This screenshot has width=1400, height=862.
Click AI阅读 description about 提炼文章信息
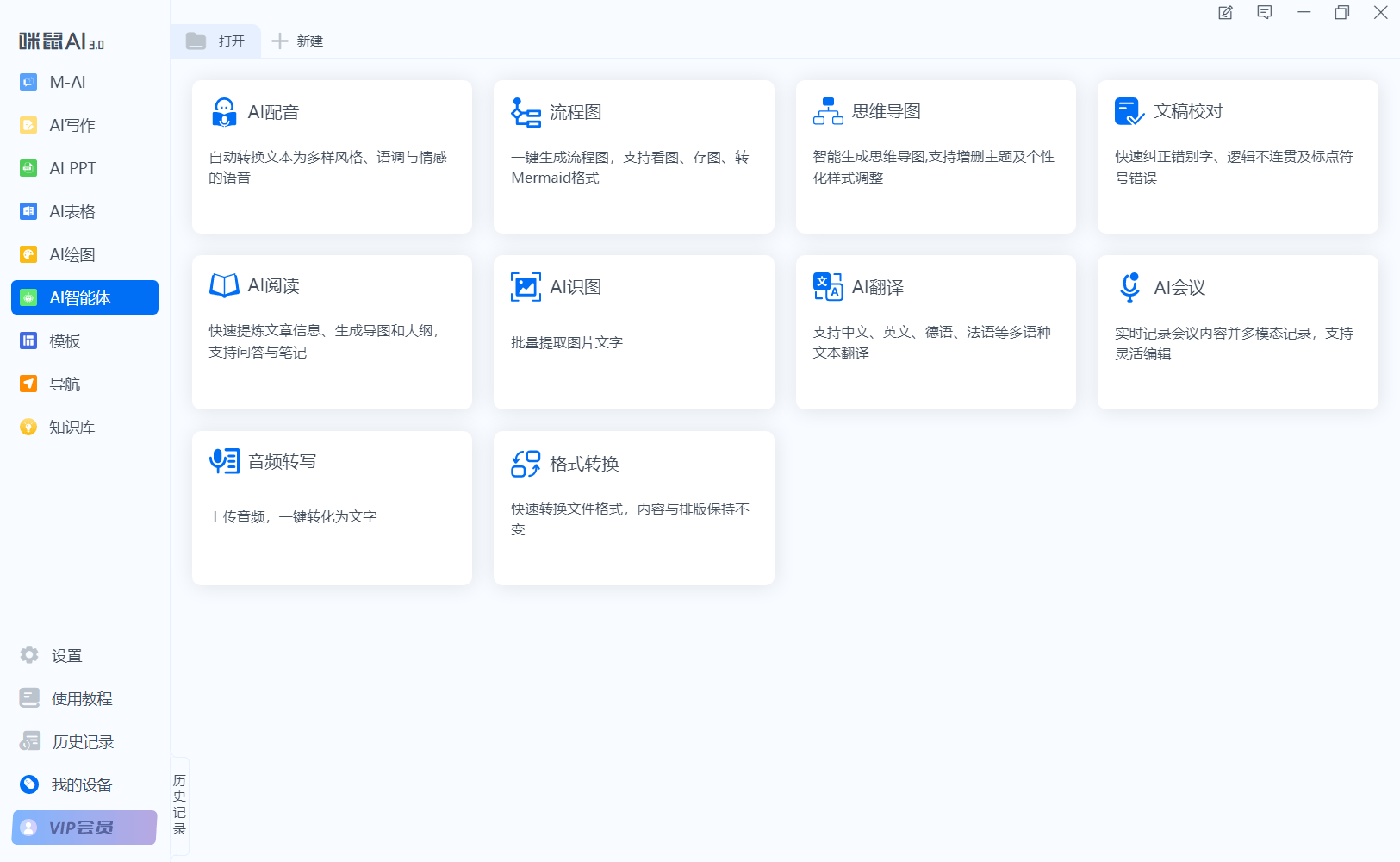click(x=327, y=341)
